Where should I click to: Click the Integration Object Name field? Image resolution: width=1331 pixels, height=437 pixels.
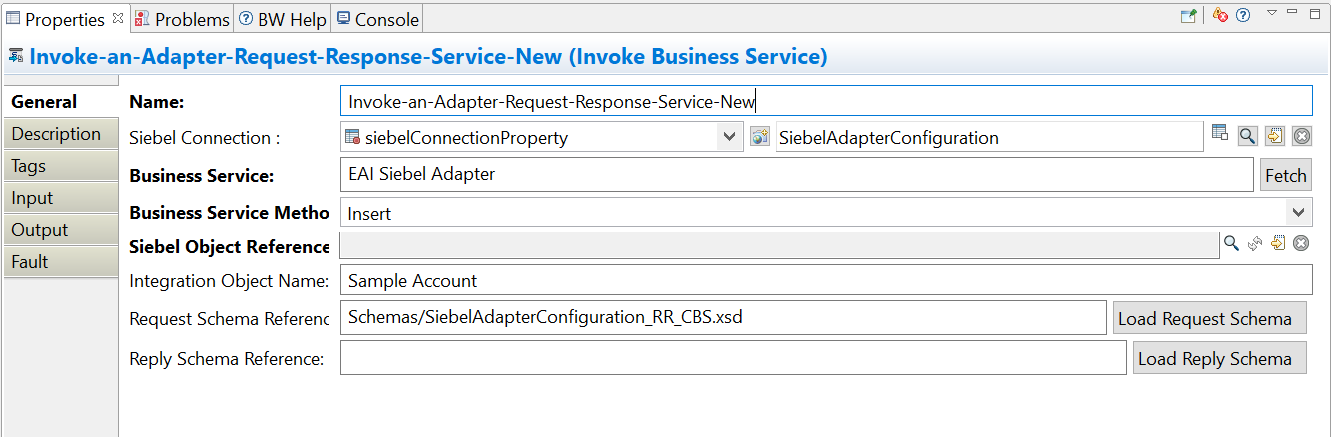(x=826, y=280)
